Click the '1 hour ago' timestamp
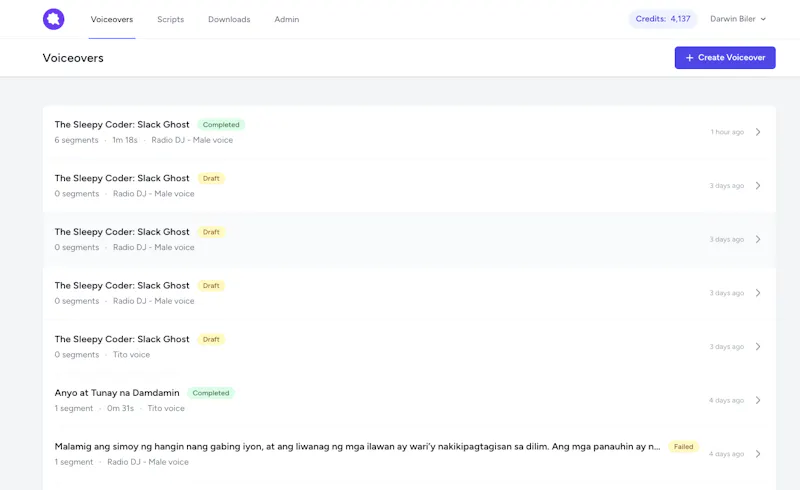This screenshot has height=490, width=800. 727,132
